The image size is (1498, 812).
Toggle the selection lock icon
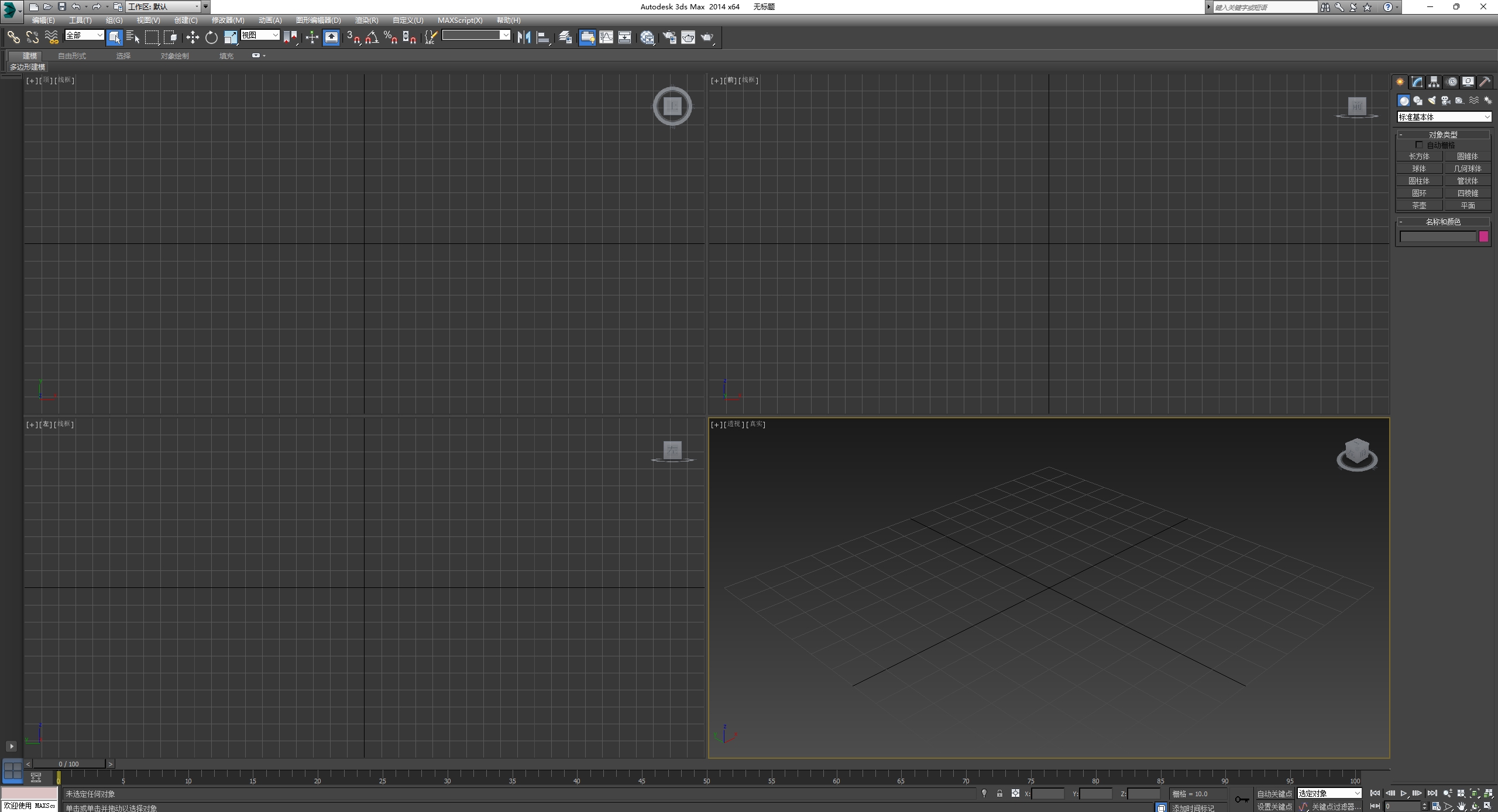pos(999,794)
